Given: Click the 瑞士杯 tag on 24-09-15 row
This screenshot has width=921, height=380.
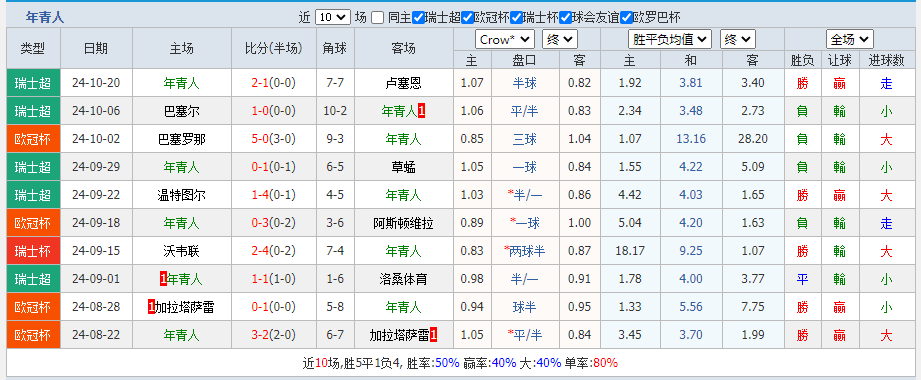Looking at the screenshot, I should pyautogui.click(x=33, y=251).
